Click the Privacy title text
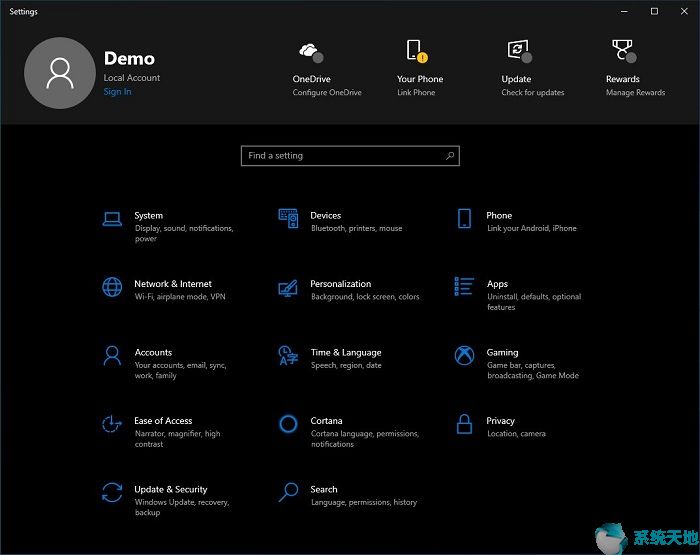This screenshot has height=555, width=700. click(500, 421)
